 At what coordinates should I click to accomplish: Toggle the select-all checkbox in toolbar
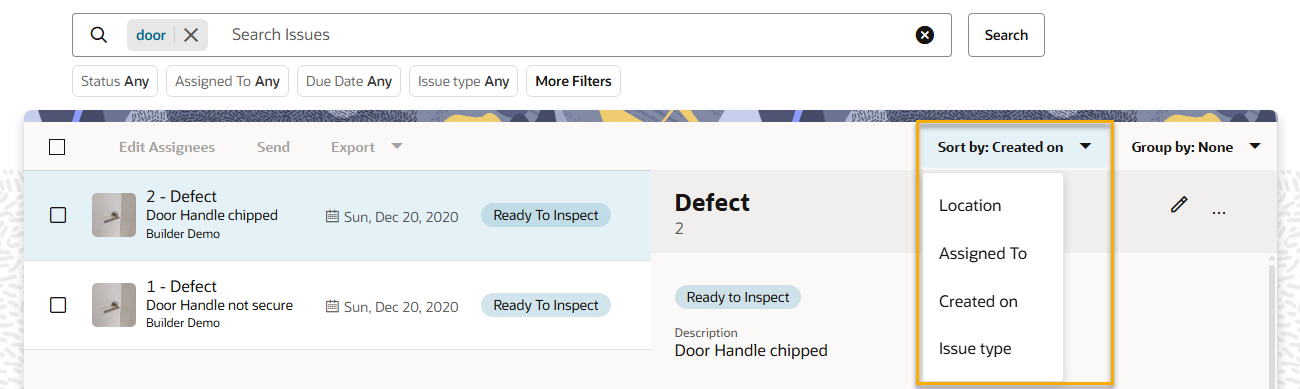(57, 147)
